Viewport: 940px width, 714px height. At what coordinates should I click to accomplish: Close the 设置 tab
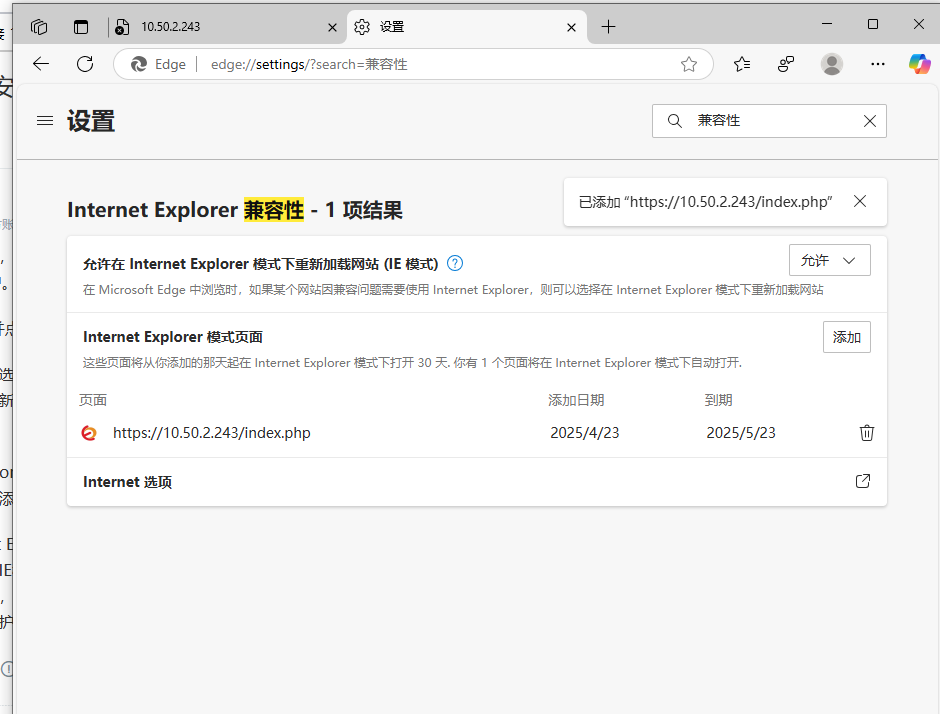[x=571, y=27]
